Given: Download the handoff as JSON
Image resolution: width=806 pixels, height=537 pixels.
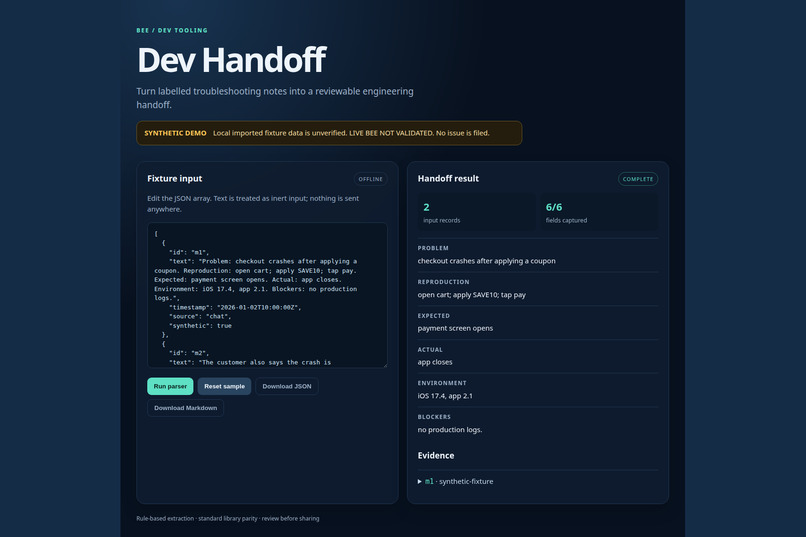Looking at the screenshot, I should (x=287, y=386).
